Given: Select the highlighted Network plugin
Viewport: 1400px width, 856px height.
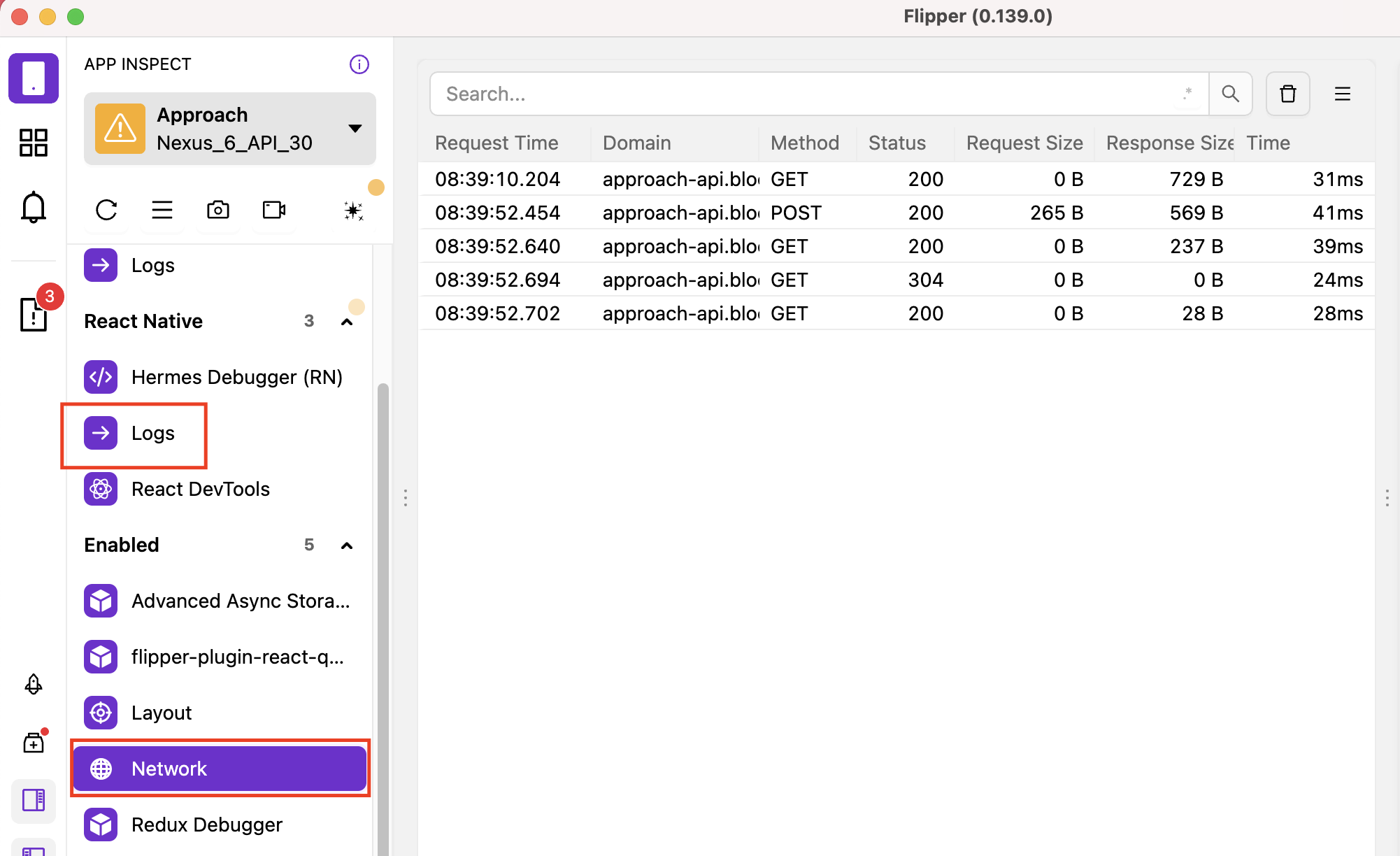Looking at the screenshot, I should pos(169,768).
